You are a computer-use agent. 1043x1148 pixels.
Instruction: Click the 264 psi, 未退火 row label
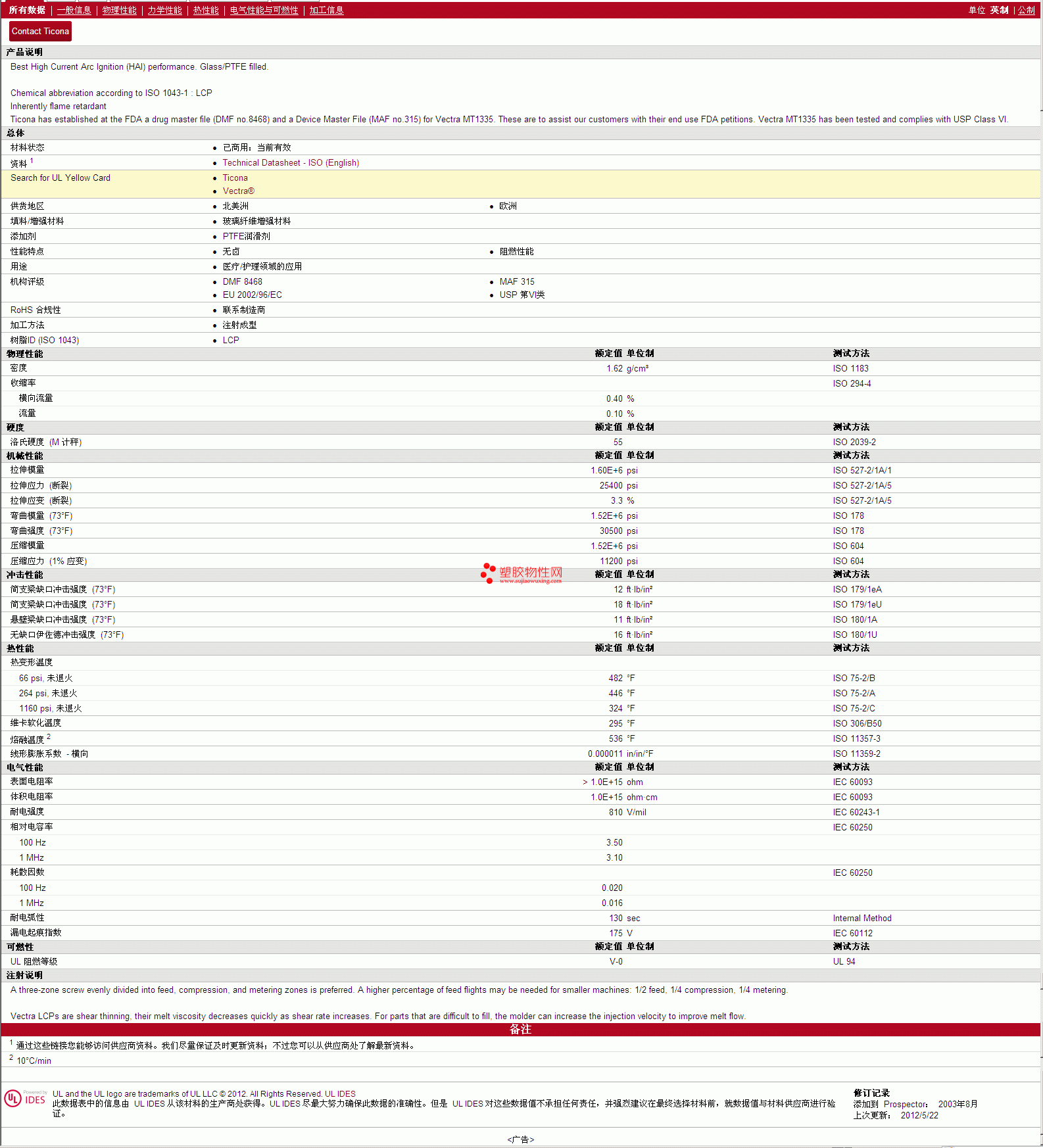click(x=48, y=693)
